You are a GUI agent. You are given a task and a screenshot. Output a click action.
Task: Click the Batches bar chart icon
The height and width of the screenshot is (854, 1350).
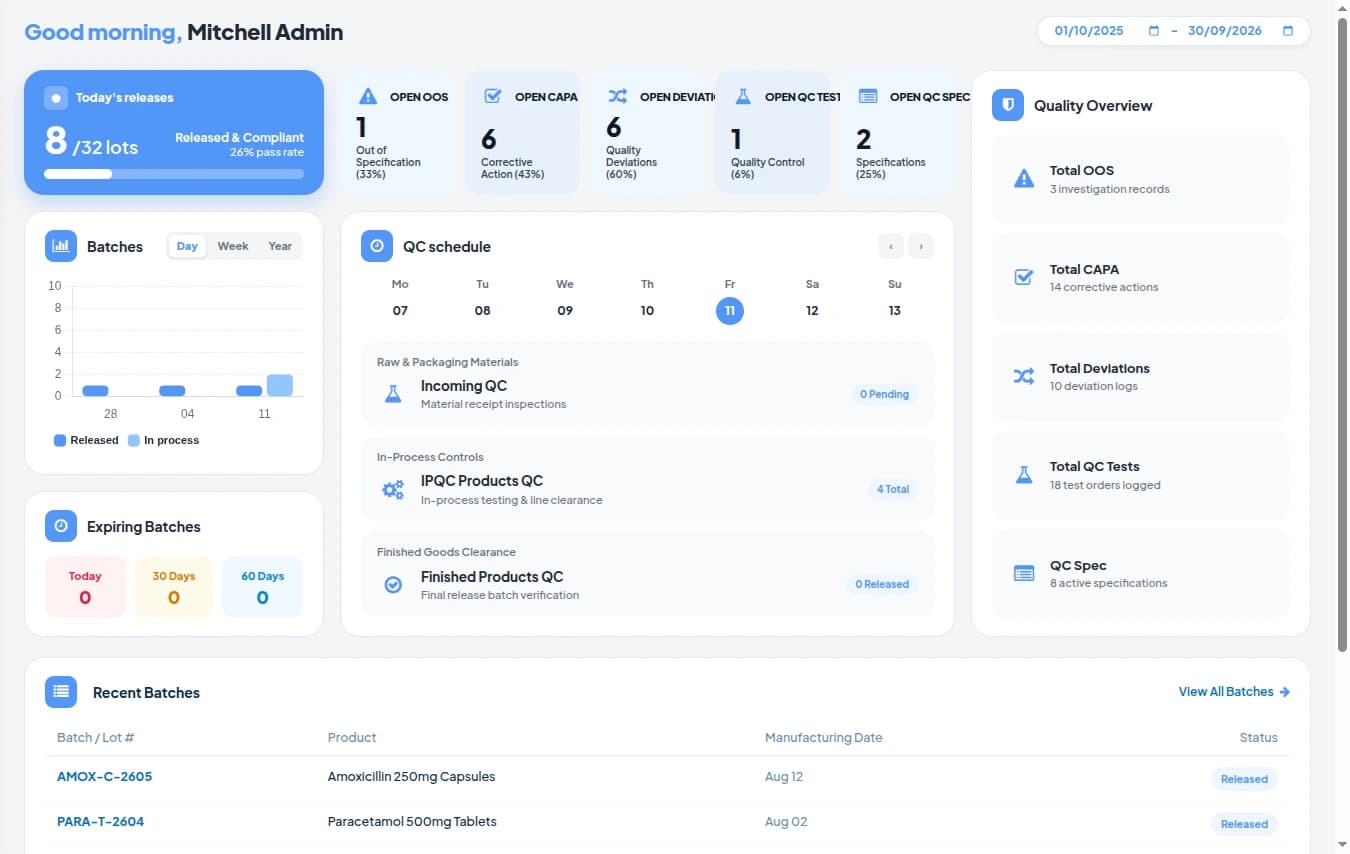pyautogui.click(x=61, y=246)
